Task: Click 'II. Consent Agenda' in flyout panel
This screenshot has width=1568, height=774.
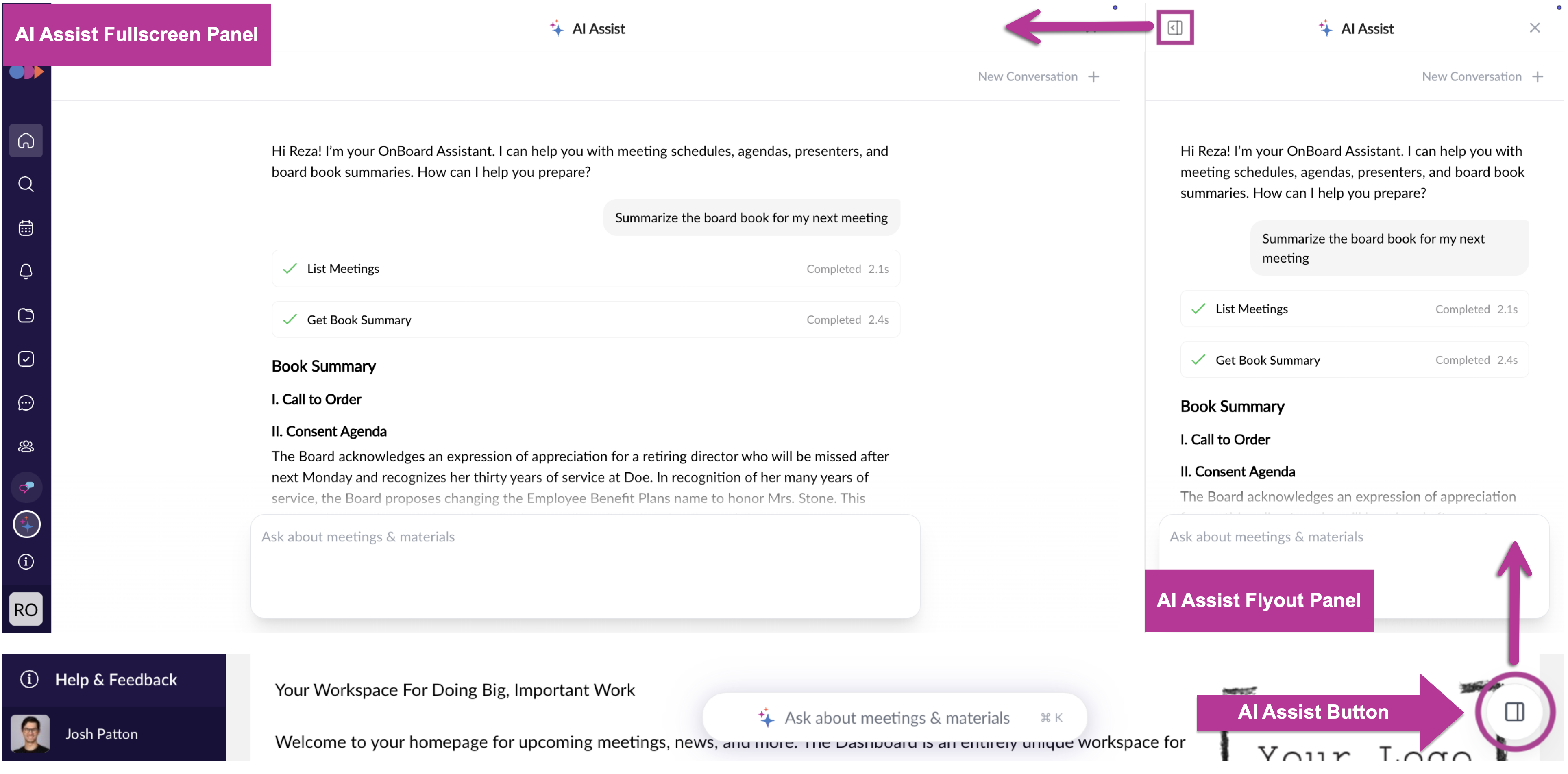Action: [x=1237, y=472]
